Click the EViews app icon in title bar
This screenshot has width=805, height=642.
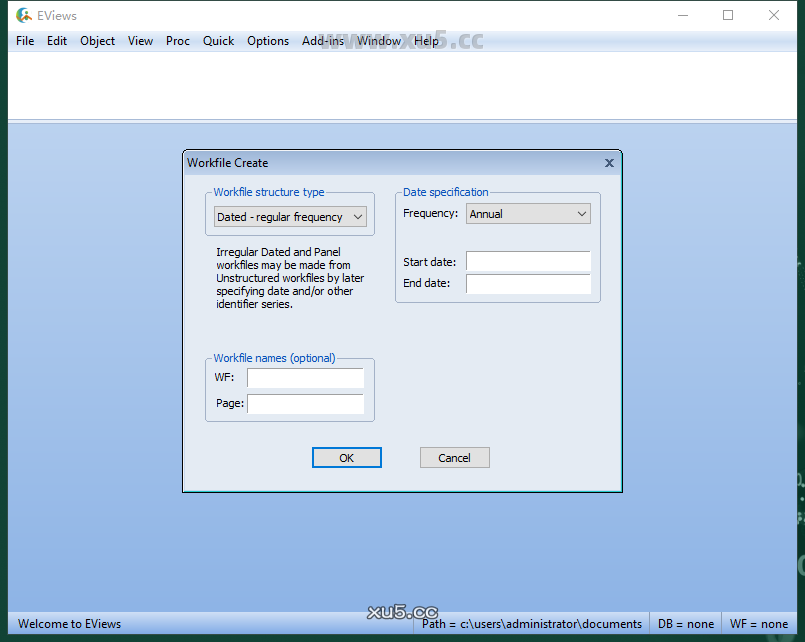click(x=24, y=15)
